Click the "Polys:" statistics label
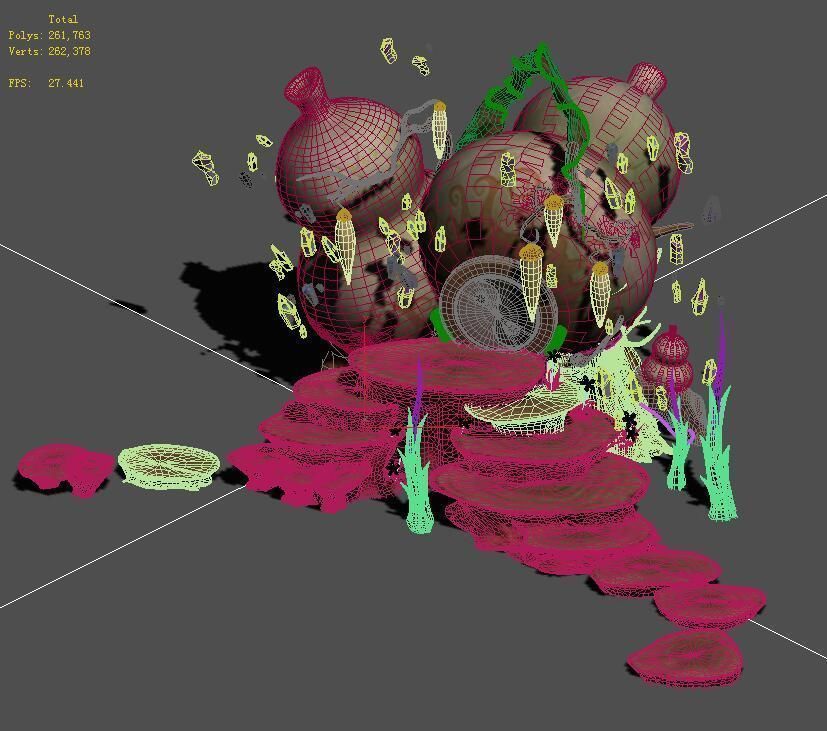The width and height of the screenshot is (827, 731). pos(25,35)
